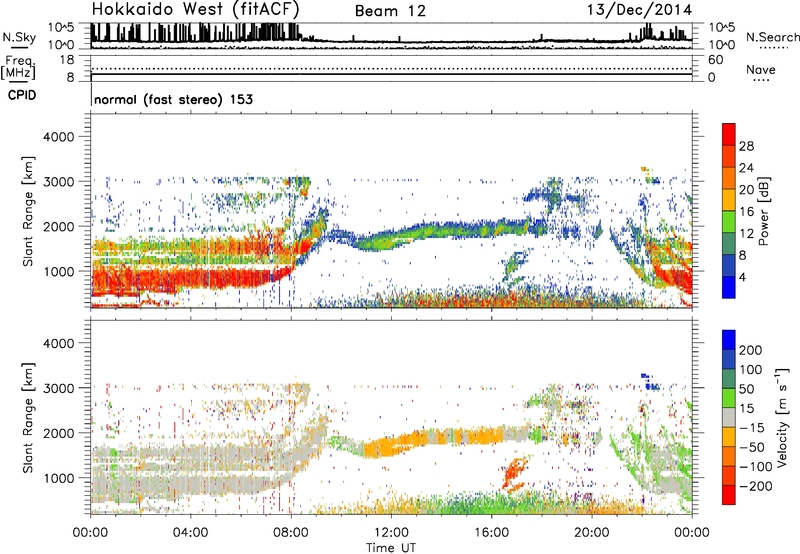Click the Hokkaido West (fitACF) title
This screenshot has width=800, height=554.
[x=195, y=9]
